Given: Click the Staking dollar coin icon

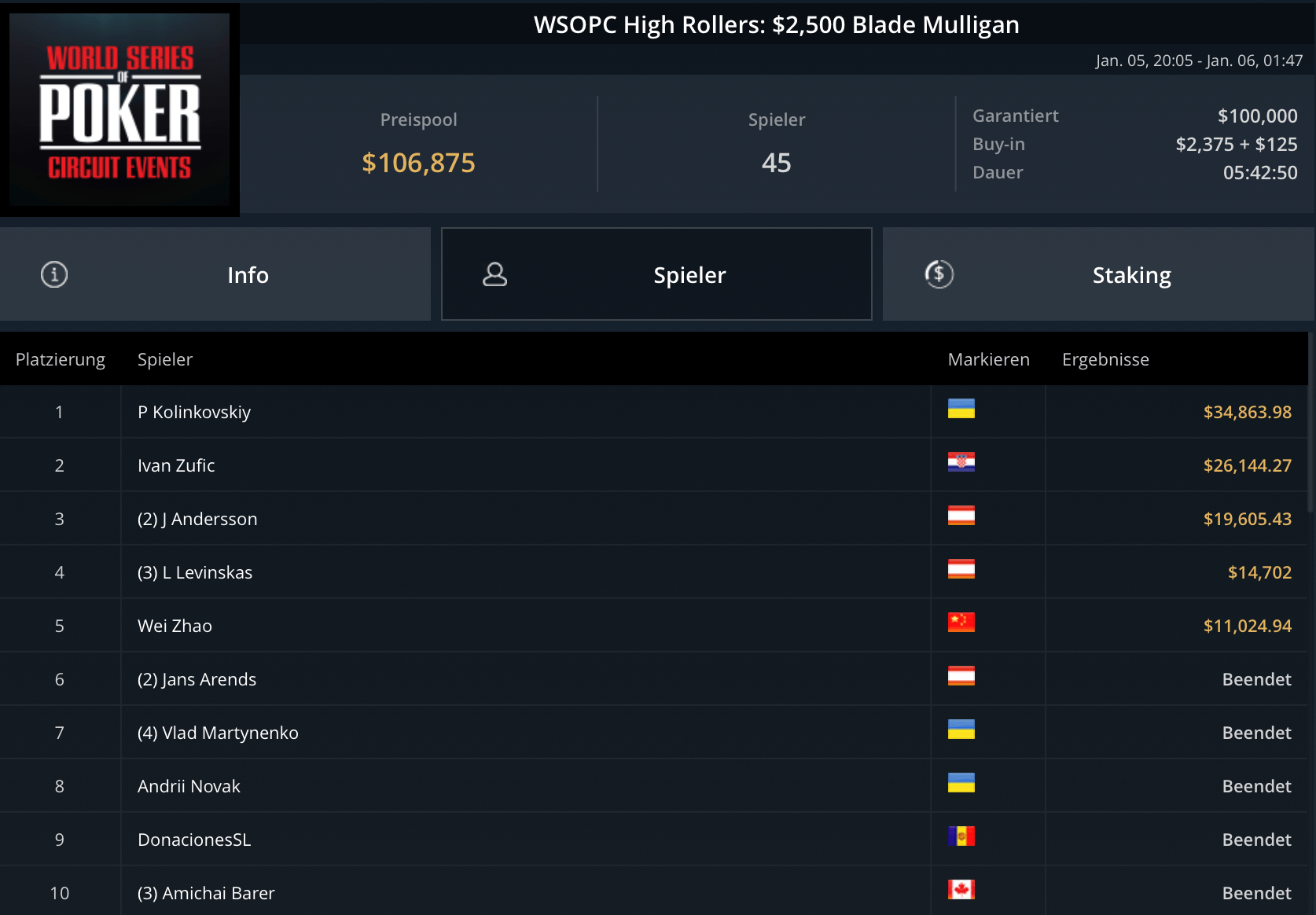Looking at the screenshot, I should pyautogui.click(x=939, y=274).
